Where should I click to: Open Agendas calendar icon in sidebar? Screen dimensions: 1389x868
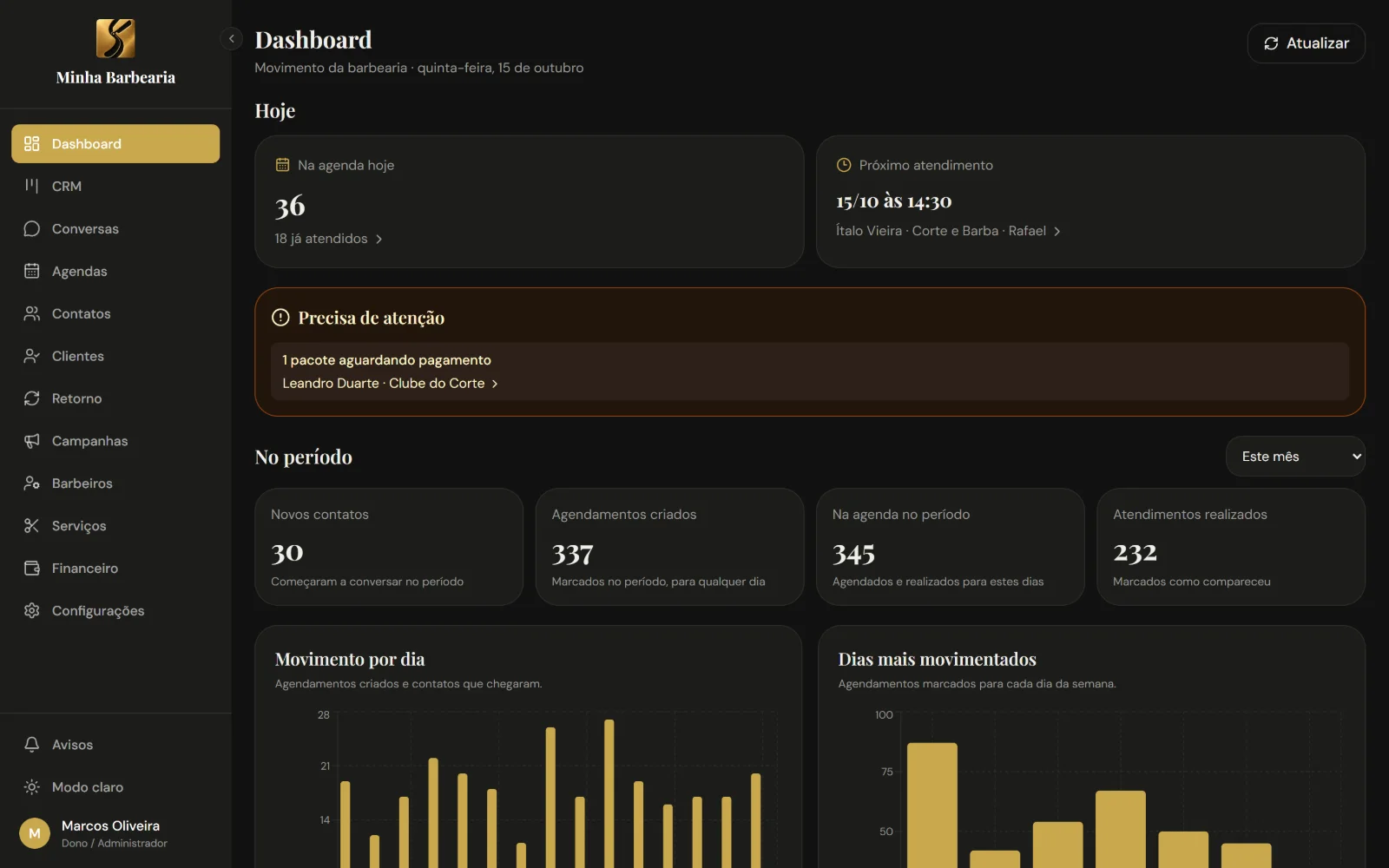(x=32, y=271)
